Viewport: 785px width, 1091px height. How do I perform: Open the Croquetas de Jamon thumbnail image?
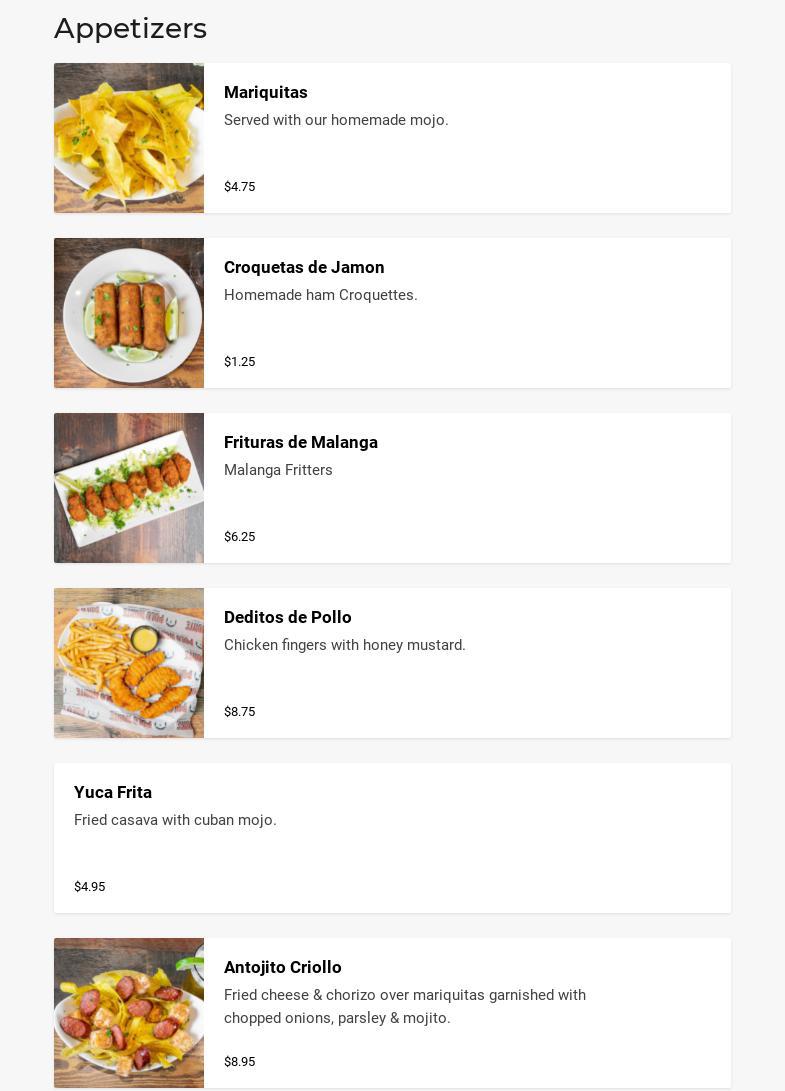[x=129, y=313]
